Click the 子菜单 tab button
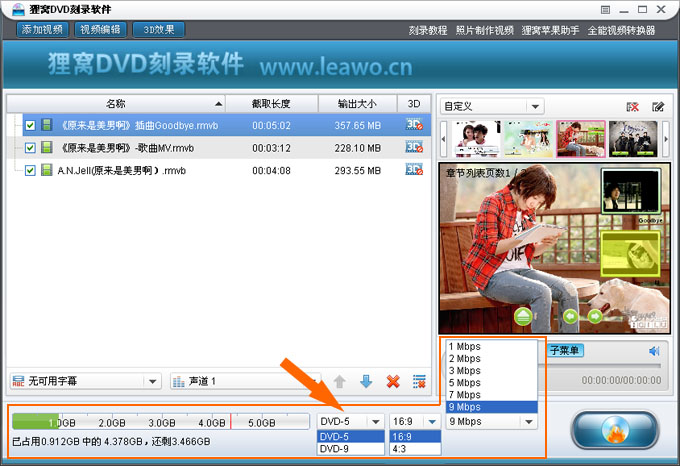680x466 pixels. point(565,350)
